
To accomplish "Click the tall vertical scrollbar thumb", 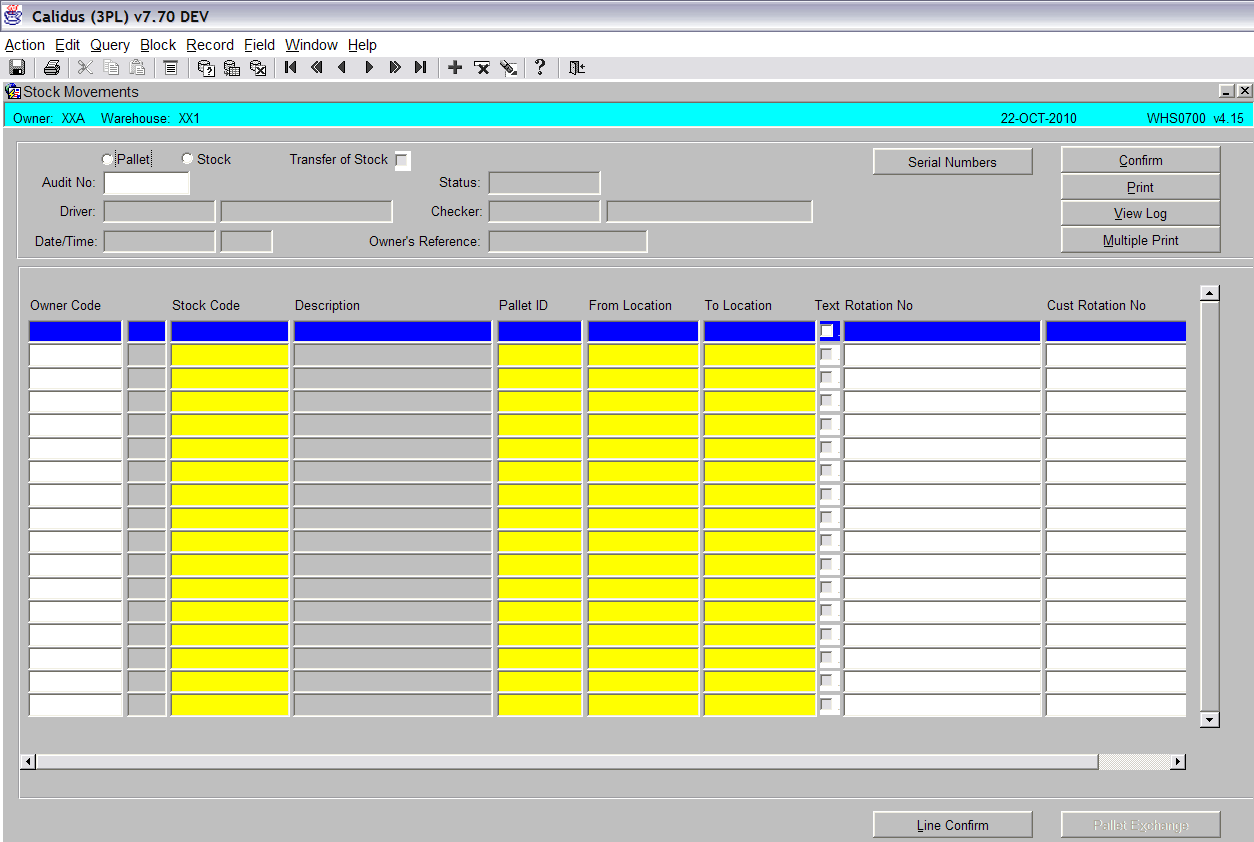I will point(1210,506).
